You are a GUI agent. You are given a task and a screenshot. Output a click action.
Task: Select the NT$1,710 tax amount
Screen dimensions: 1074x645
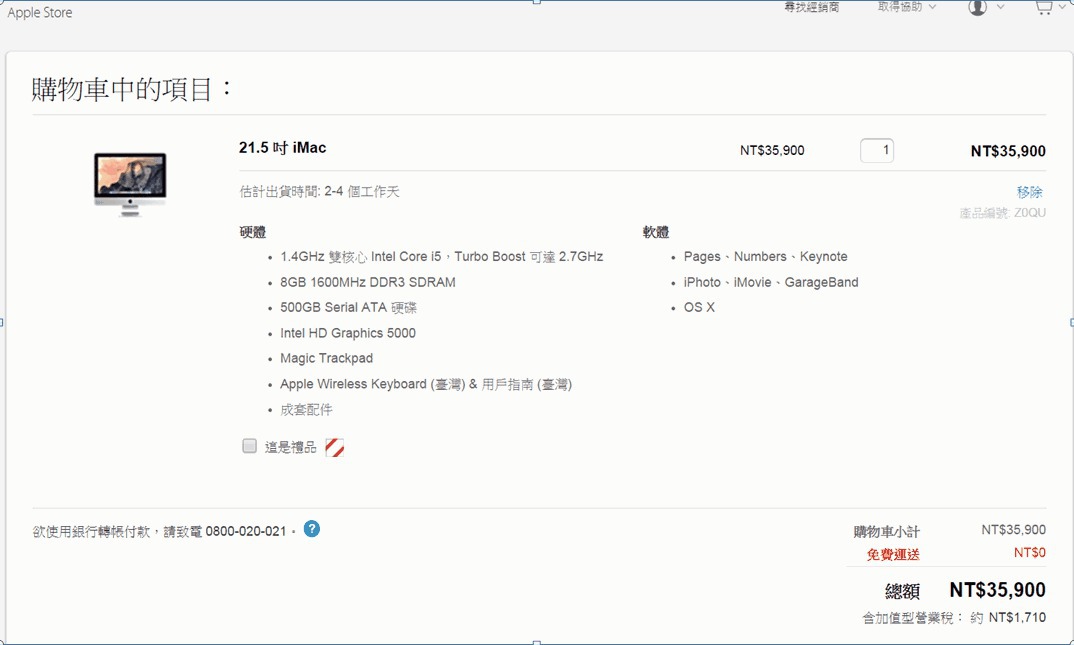(1017, 618)
